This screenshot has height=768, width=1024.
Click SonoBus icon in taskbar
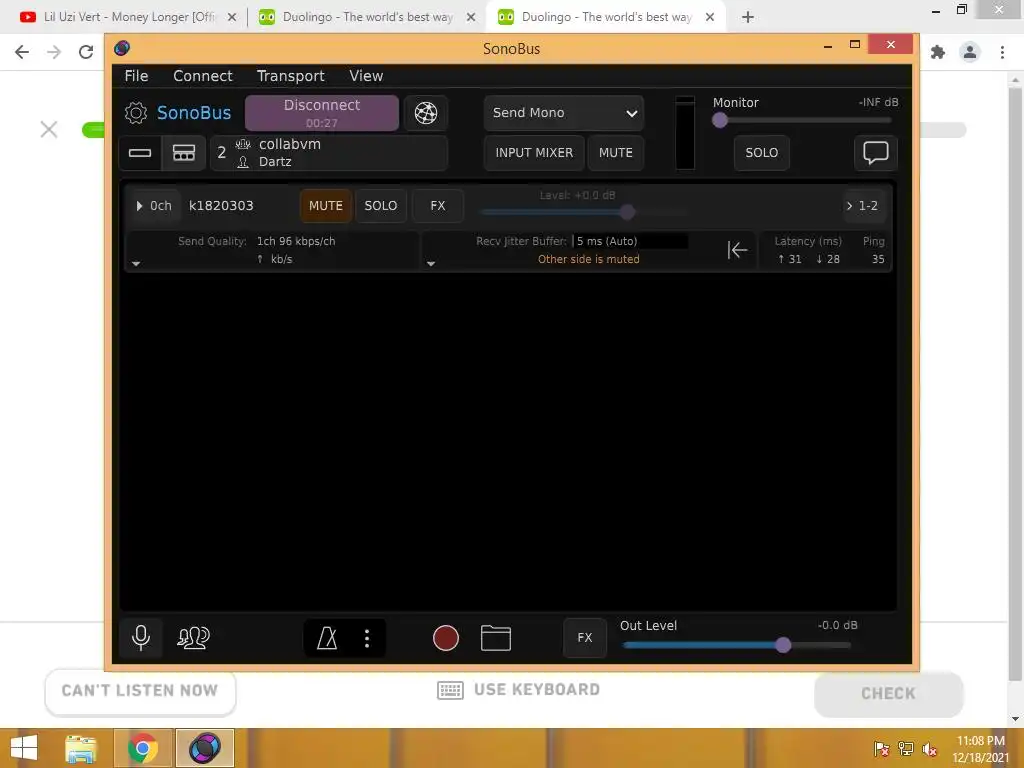pos(205,748)
